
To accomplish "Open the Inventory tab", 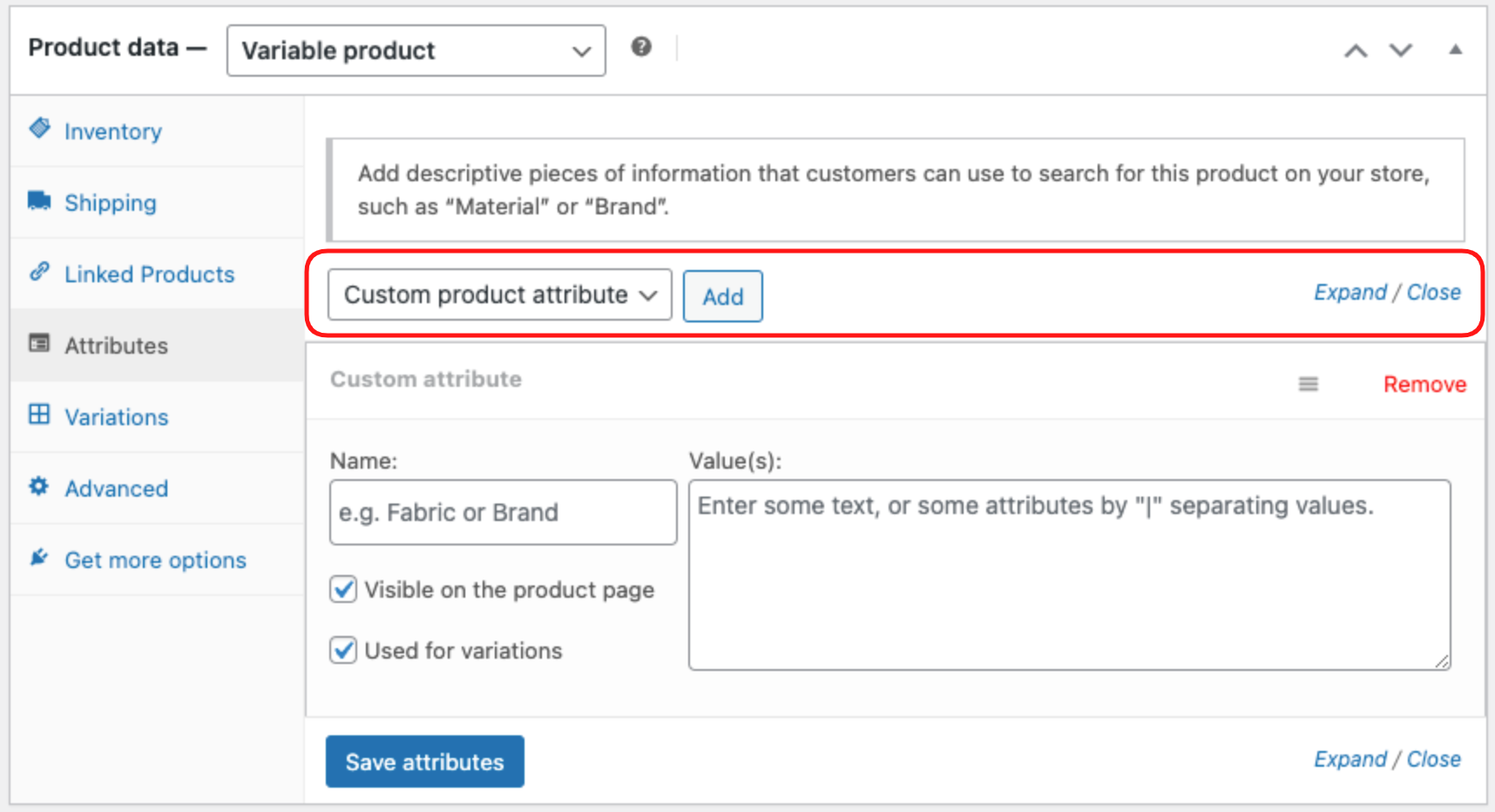I will (113, 131).
